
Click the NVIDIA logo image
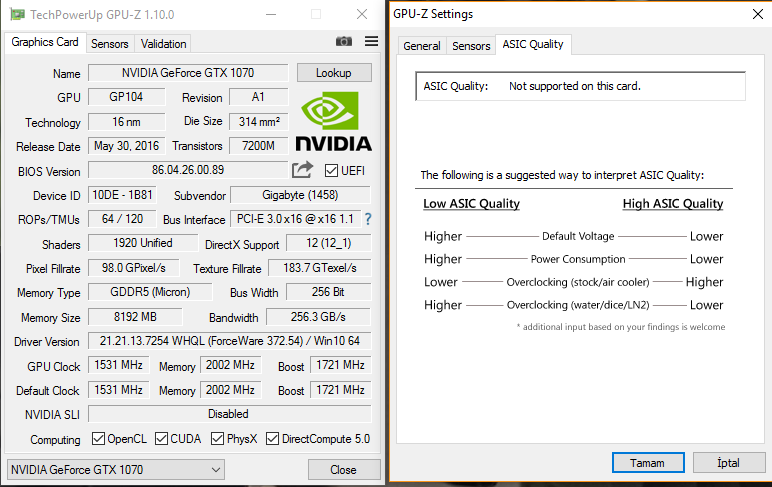click(334, 121)
